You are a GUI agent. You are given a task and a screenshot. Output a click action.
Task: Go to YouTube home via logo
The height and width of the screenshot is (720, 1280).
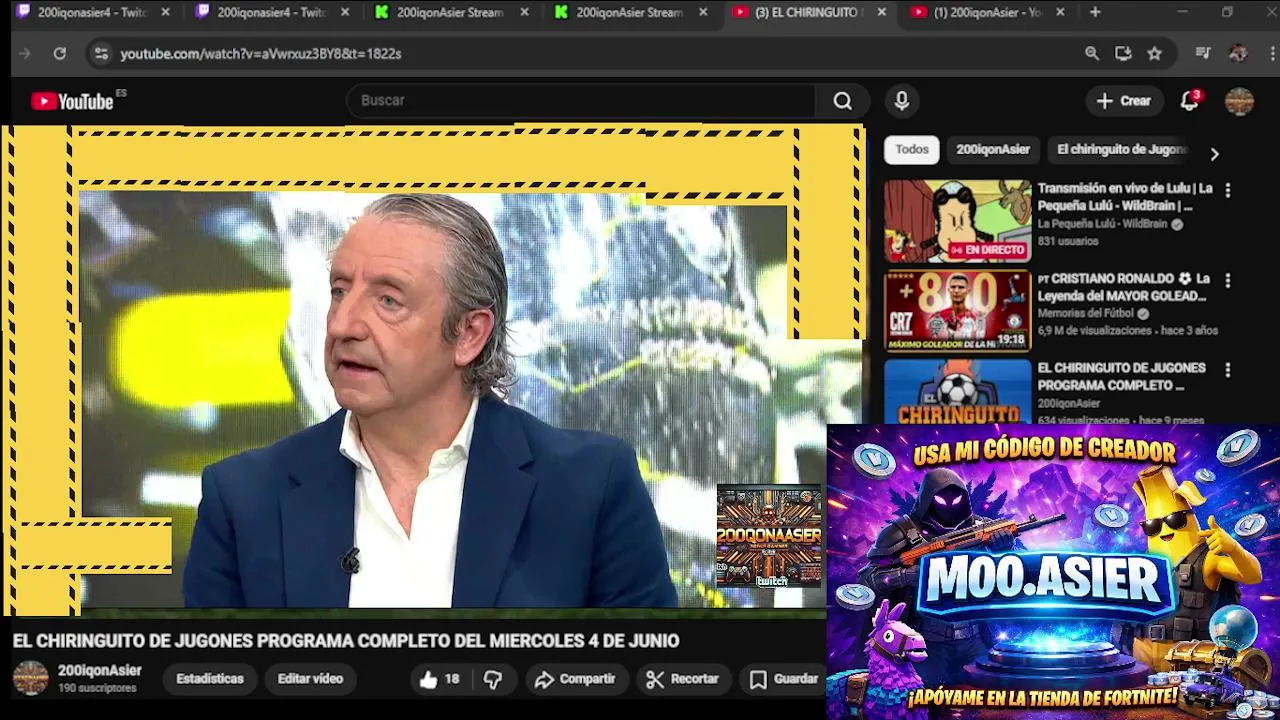click(x=72, y=101)
